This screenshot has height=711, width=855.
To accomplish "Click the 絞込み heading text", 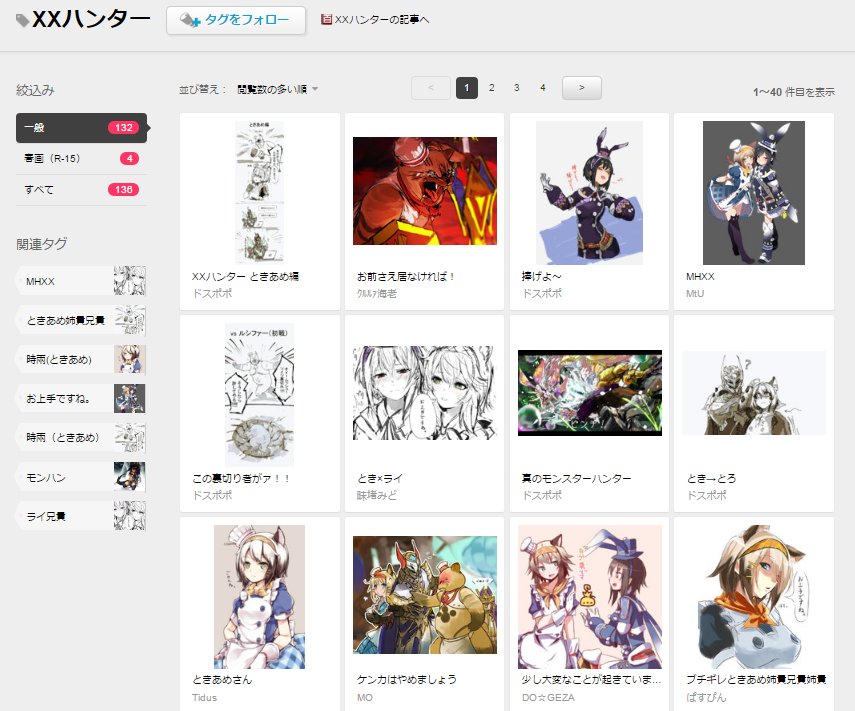I will pyautogui.click(x=35, y=90).
